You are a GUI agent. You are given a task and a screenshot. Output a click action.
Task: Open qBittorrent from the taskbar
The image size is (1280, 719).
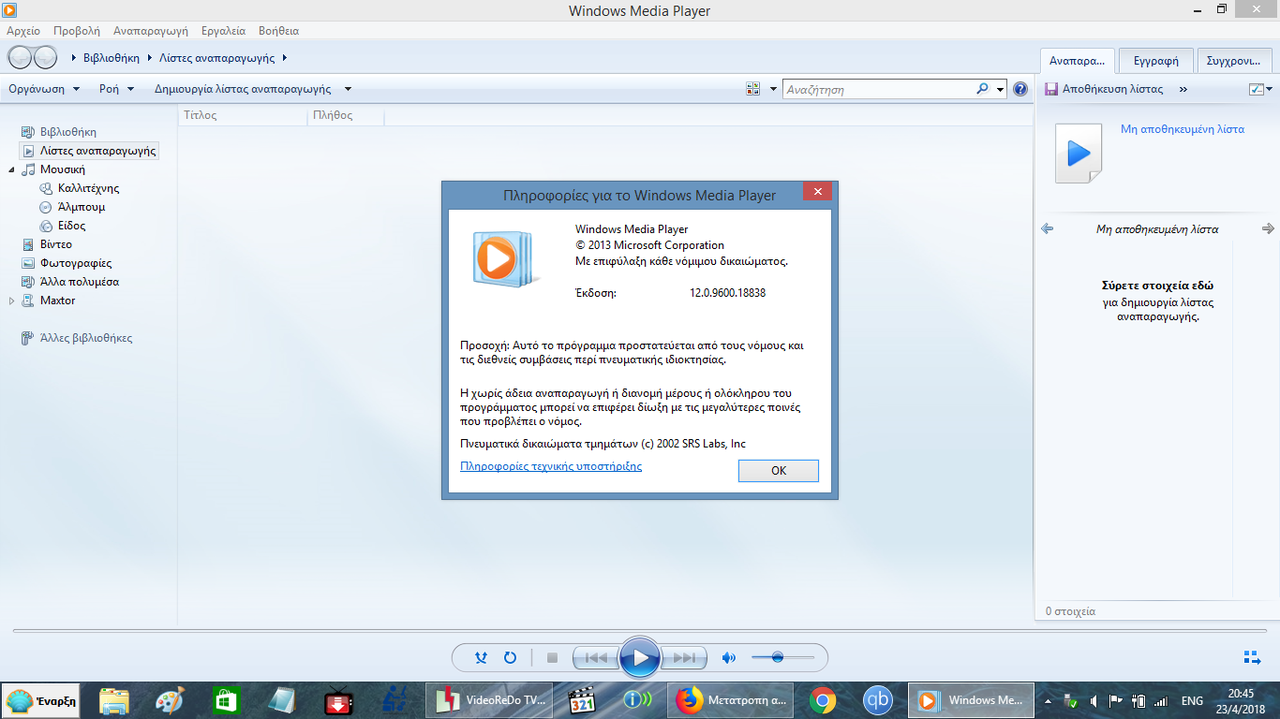[x=879, y=700]
